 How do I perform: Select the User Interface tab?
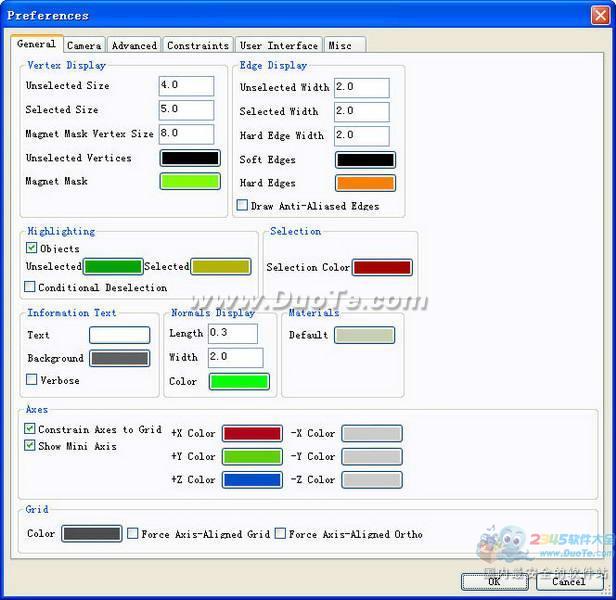tap(279, 45)
